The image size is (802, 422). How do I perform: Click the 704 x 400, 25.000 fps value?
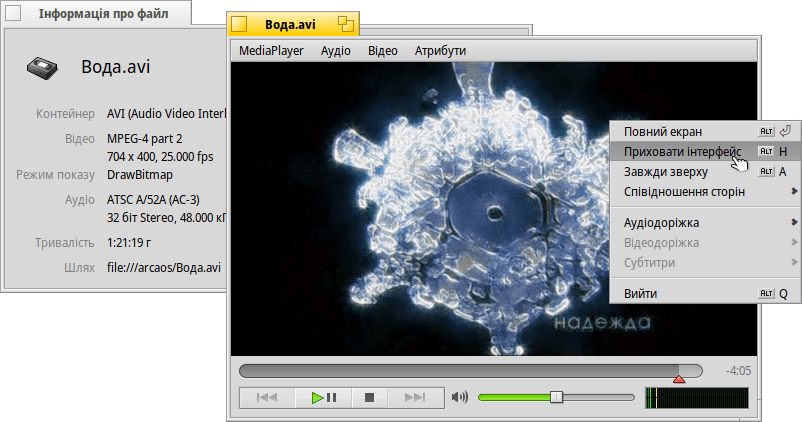click(x=160, y=157)
